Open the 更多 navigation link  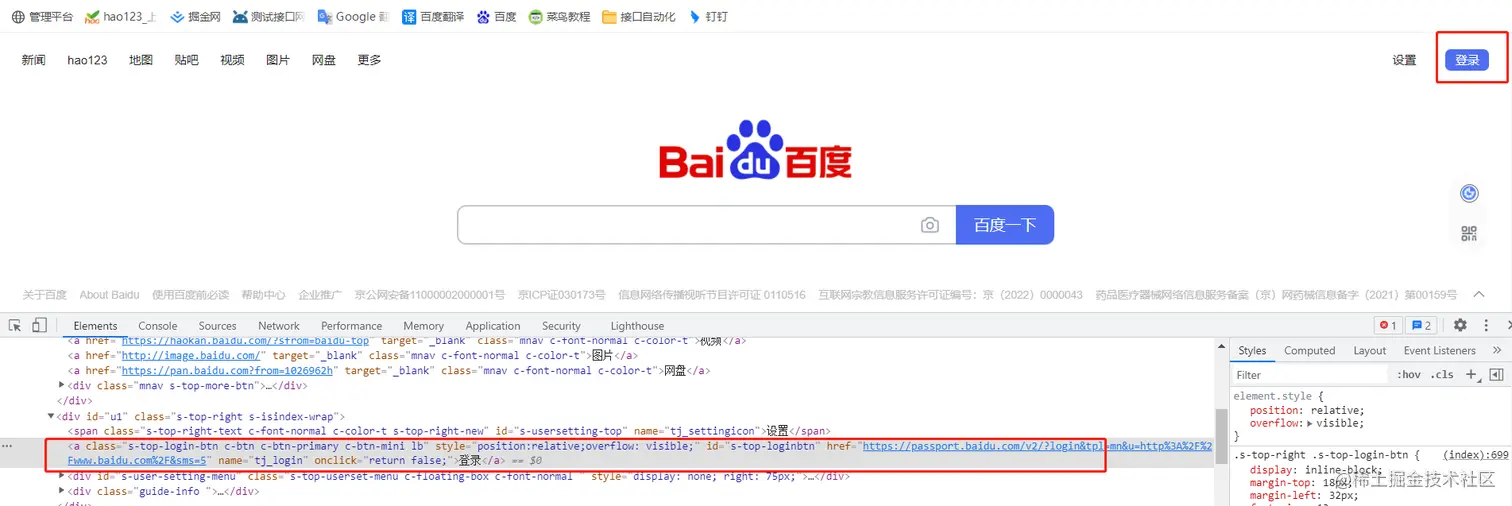point(369,60)
